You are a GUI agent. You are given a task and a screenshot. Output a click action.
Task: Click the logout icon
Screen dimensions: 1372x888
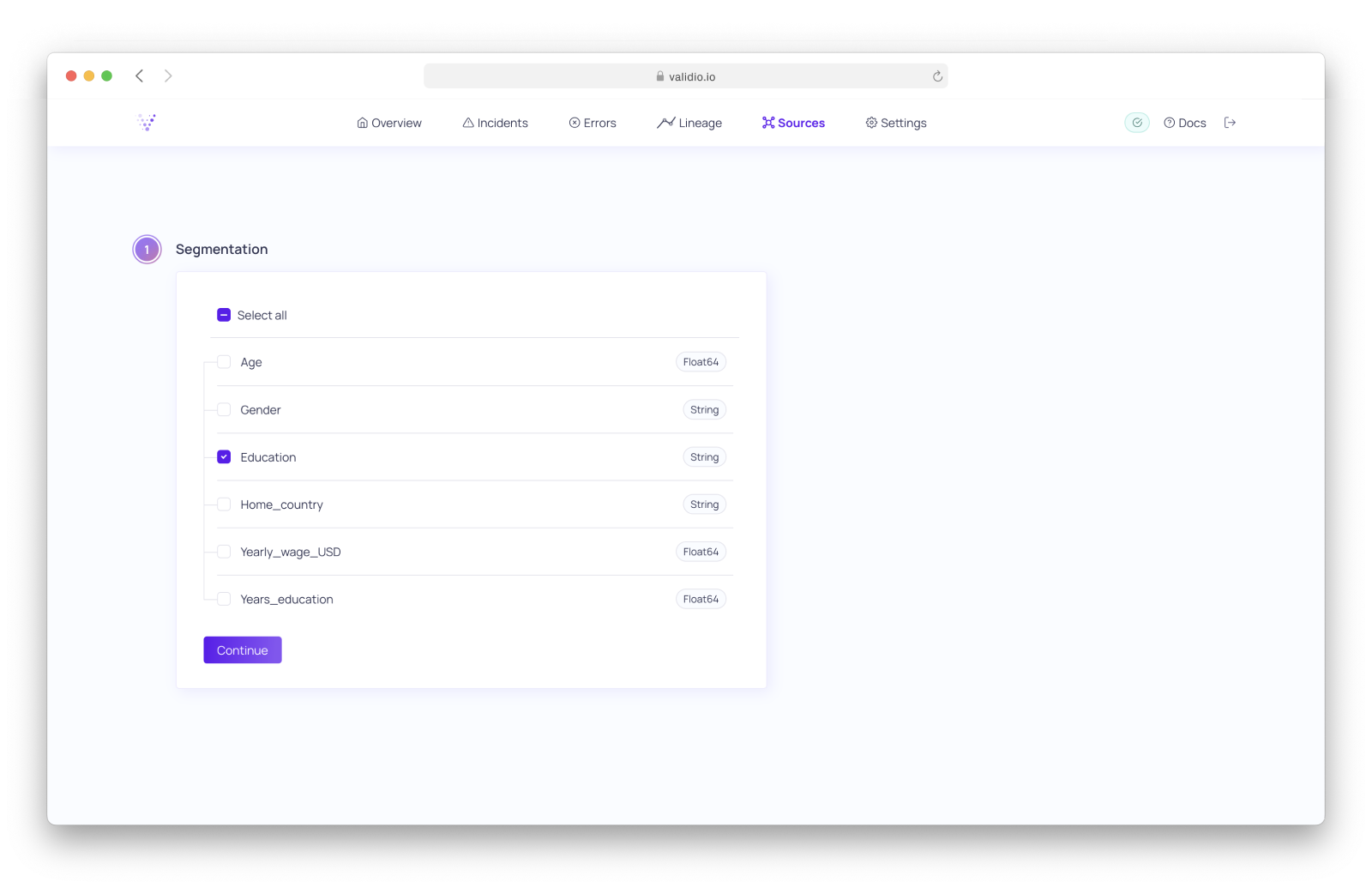[1230, 123]
